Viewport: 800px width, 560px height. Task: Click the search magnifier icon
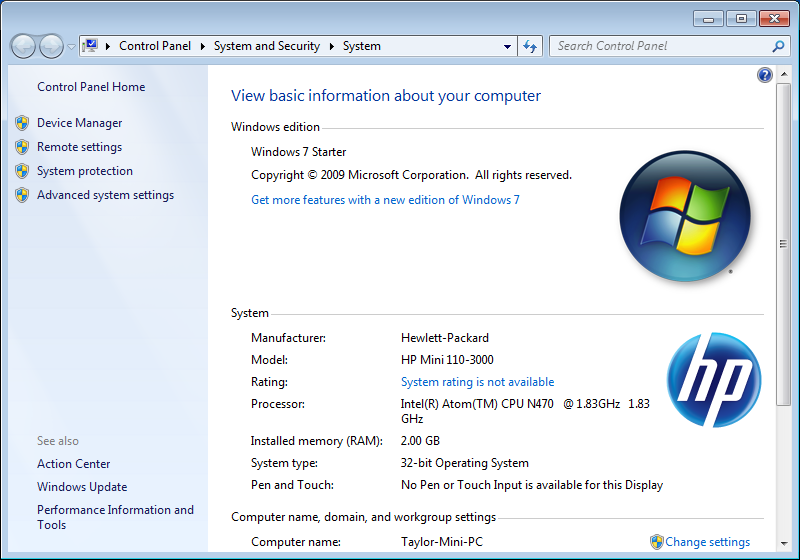pos(778,46)
